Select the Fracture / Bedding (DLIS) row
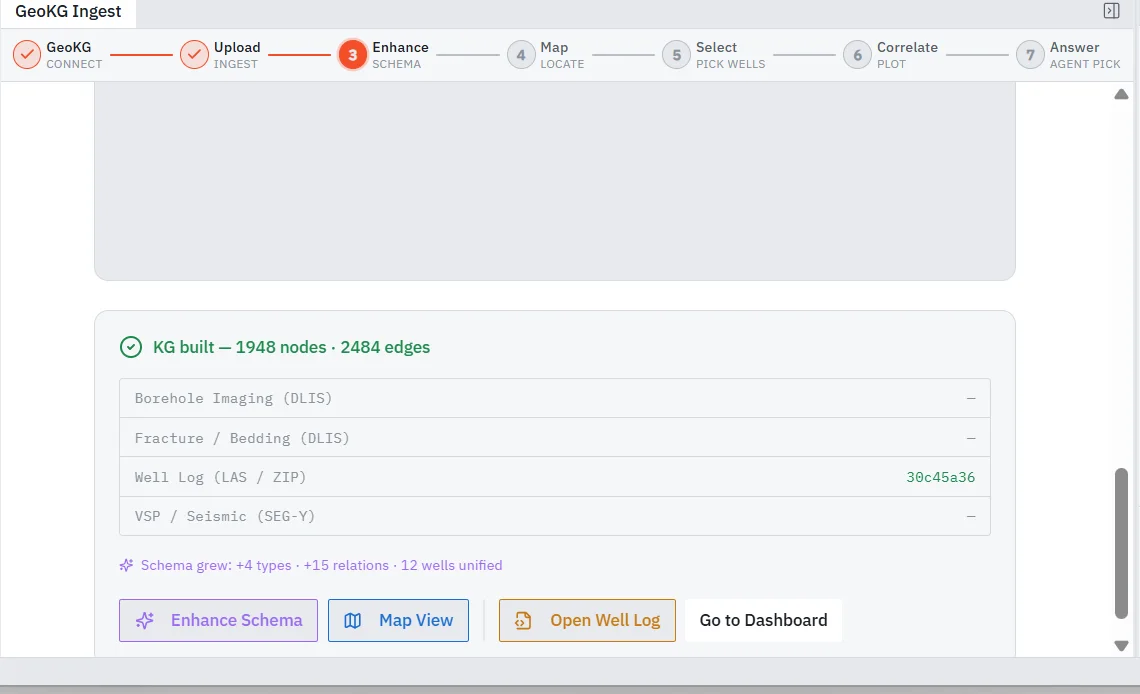Image resolution: width=1140 pixels, height=694 pixels. click(555, 437)
